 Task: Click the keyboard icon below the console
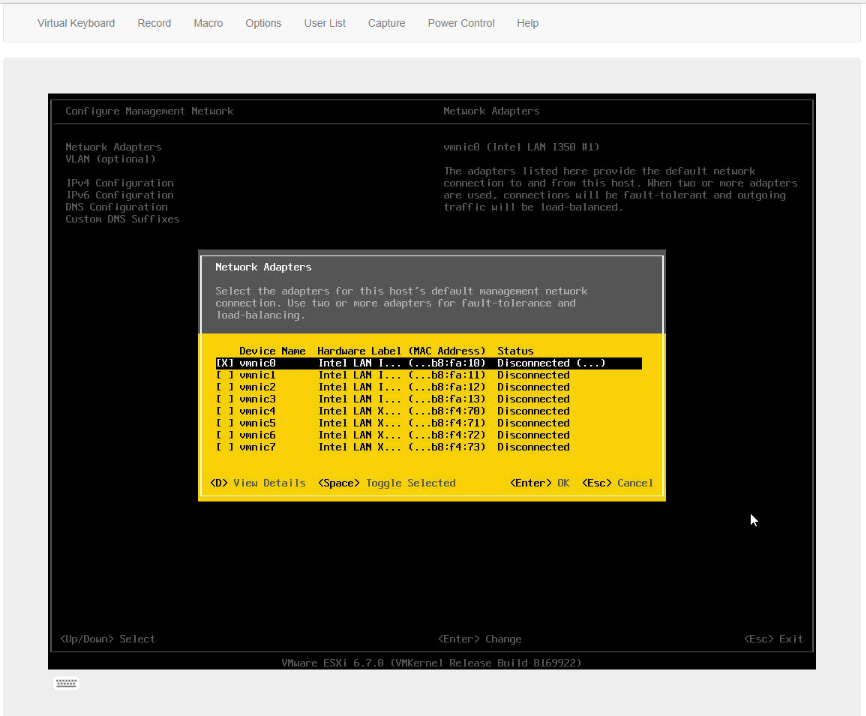pos(66,683)
